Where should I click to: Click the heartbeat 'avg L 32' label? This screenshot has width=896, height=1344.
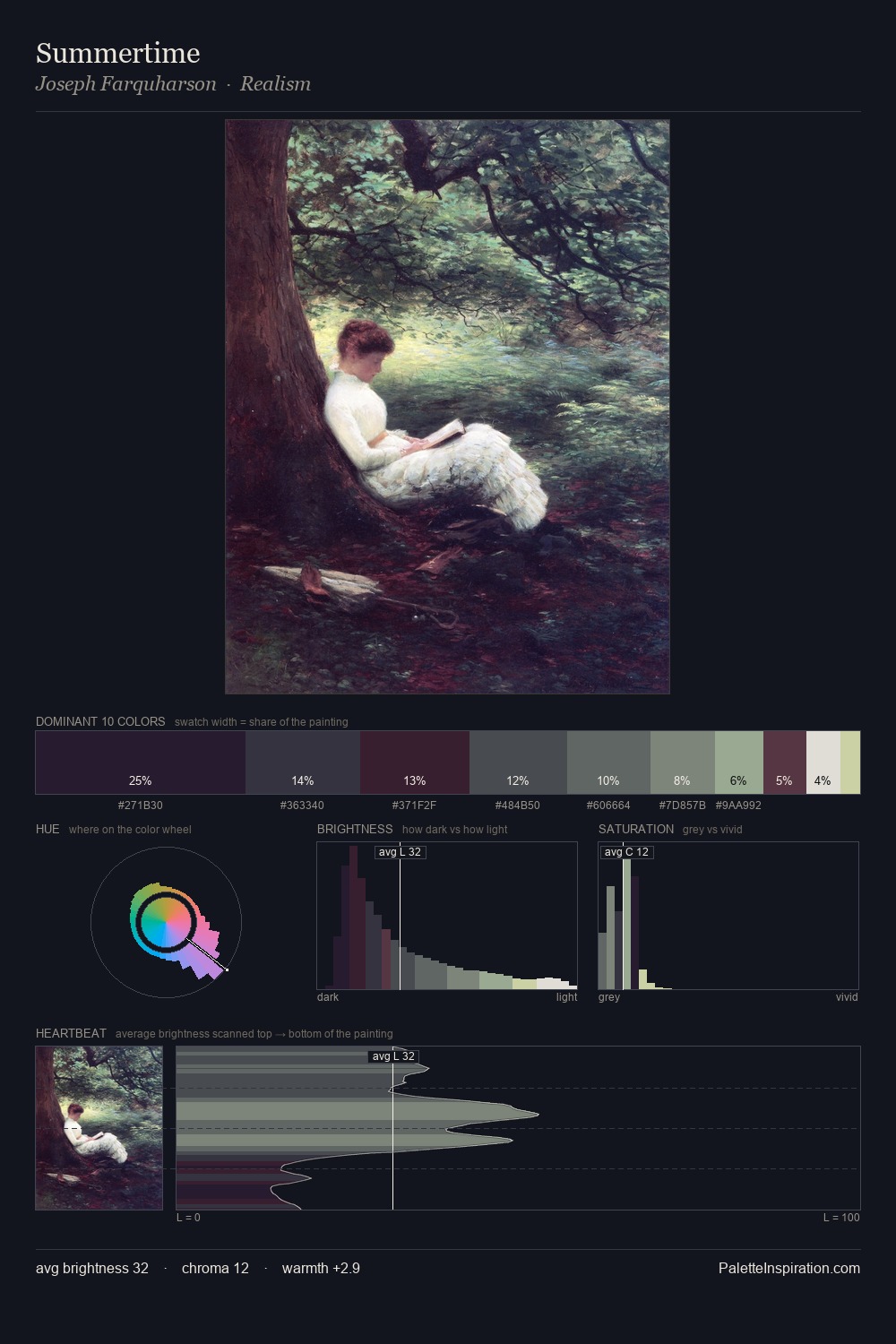(393, 1056)
